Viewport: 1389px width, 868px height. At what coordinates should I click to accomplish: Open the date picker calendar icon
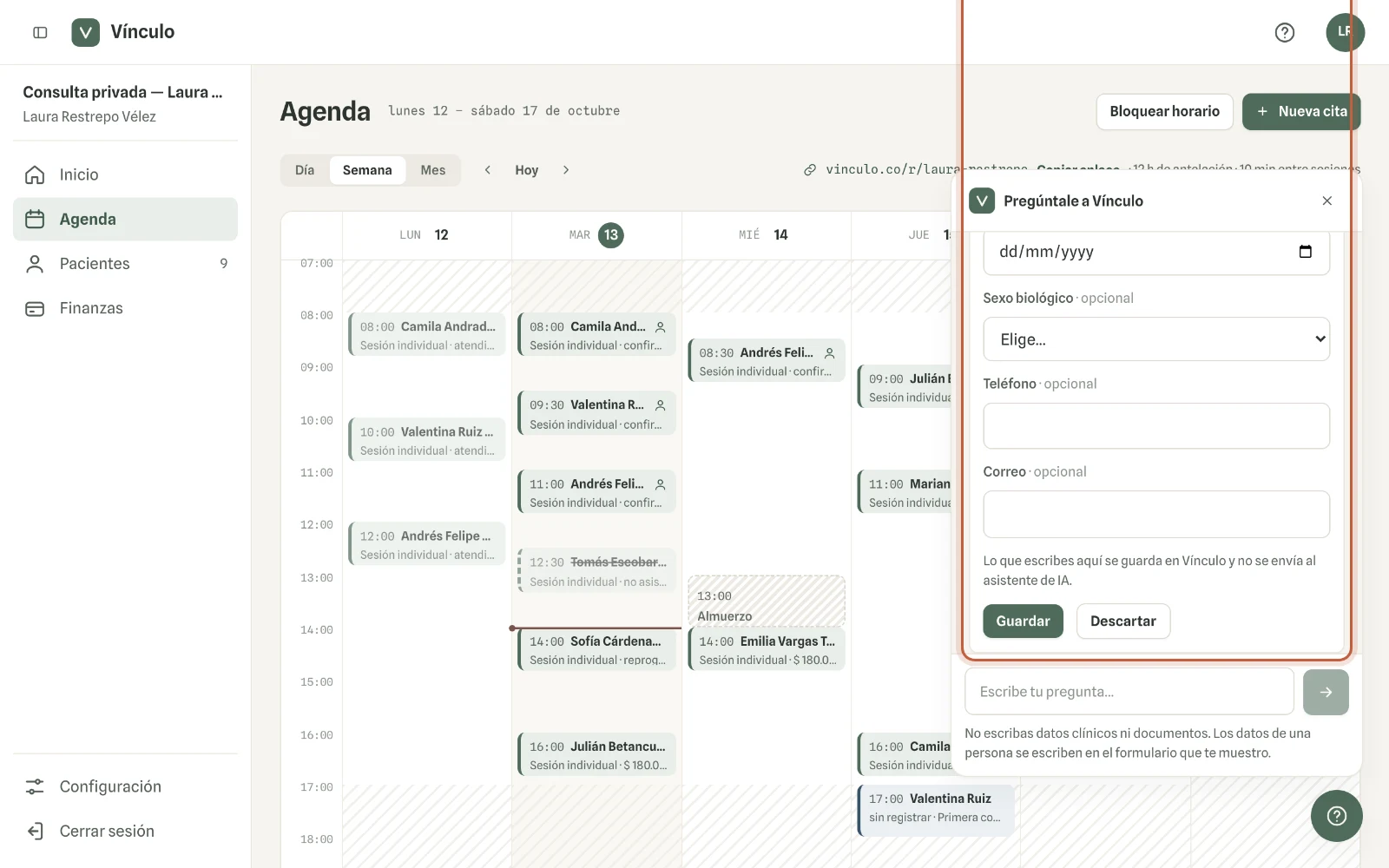tap(1305, 252)
